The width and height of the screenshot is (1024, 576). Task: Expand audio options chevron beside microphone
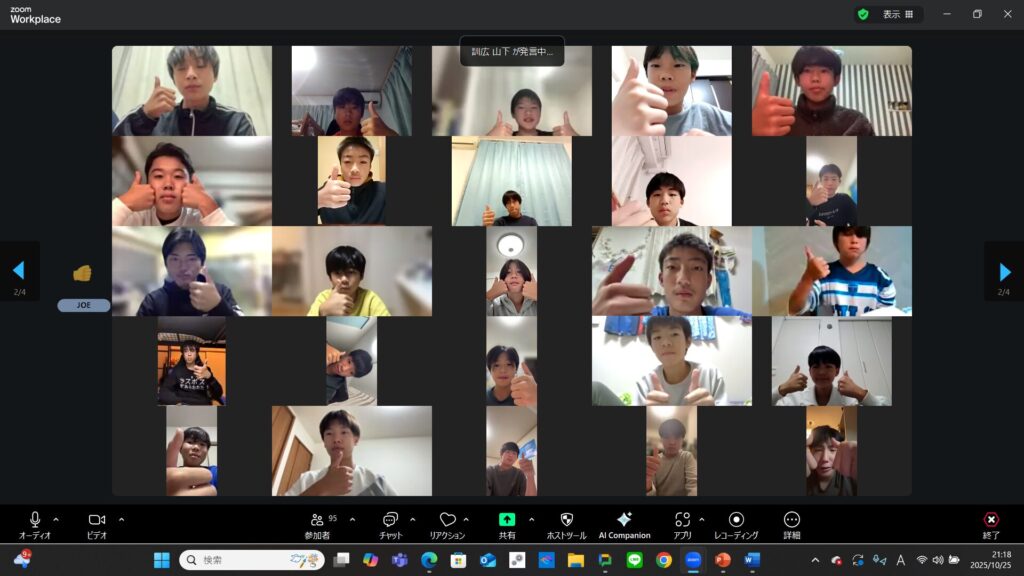click(56, 519)
